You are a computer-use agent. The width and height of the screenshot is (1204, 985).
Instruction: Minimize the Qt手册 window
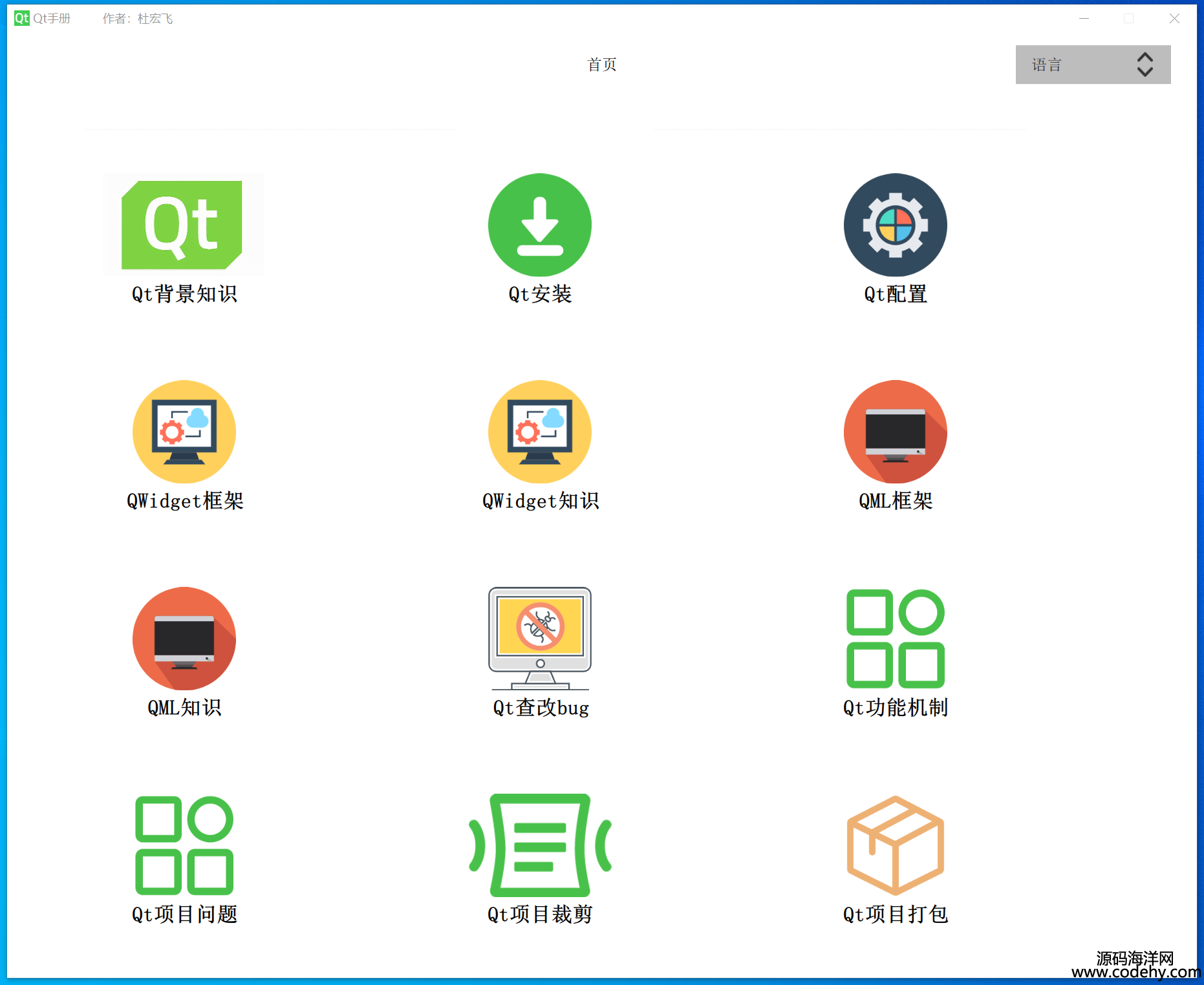1084,19
